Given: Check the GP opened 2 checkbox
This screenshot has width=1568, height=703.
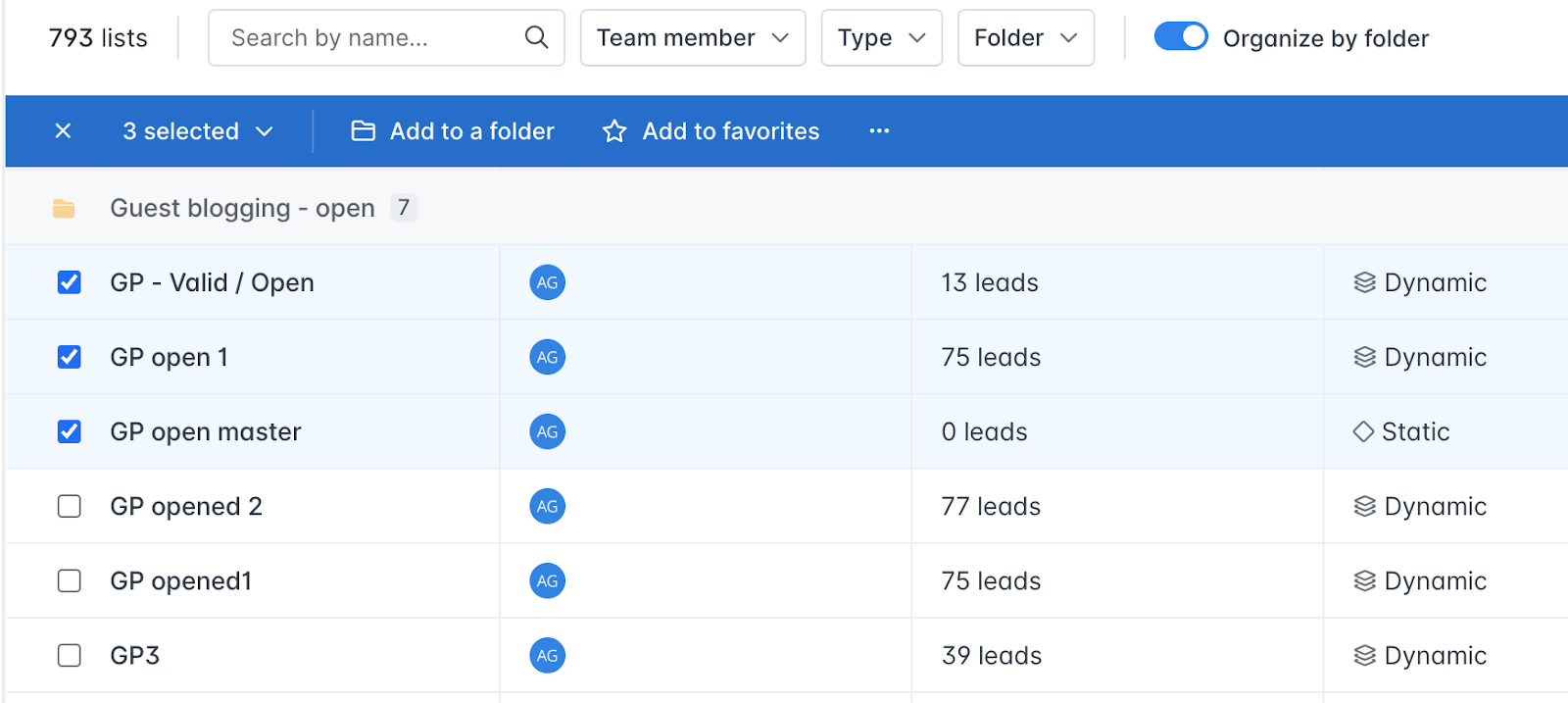Looking at the screenshot, I should tap(69, 506).
